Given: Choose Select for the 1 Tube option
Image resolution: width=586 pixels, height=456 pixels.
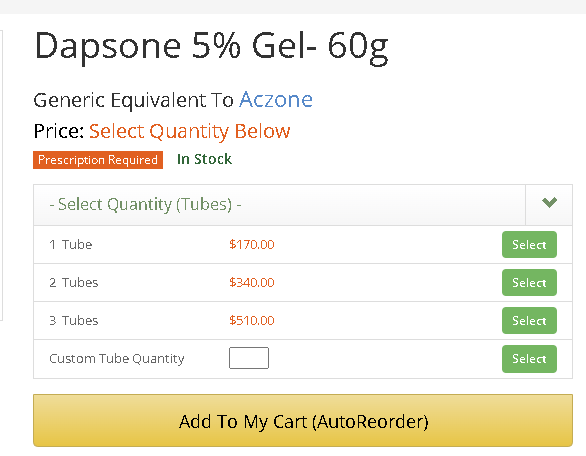Looking at the screenshot, I should click(x=529, y=244).
